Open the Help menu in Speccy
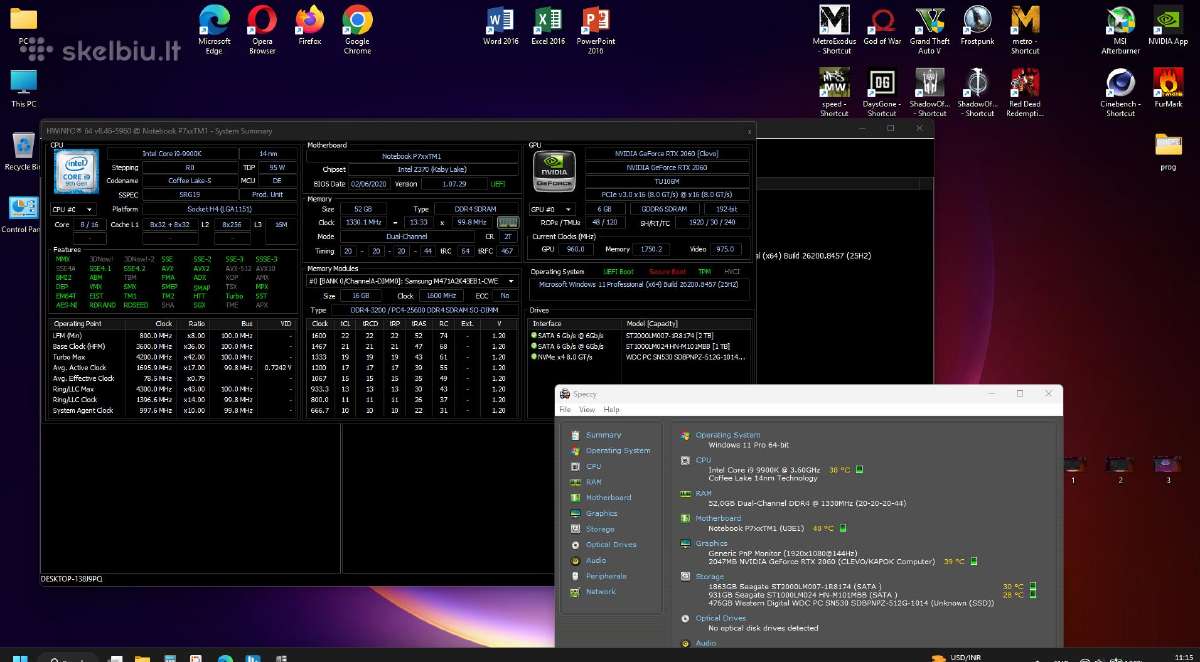The image size is (1200, 662). (x=611, y=409)
